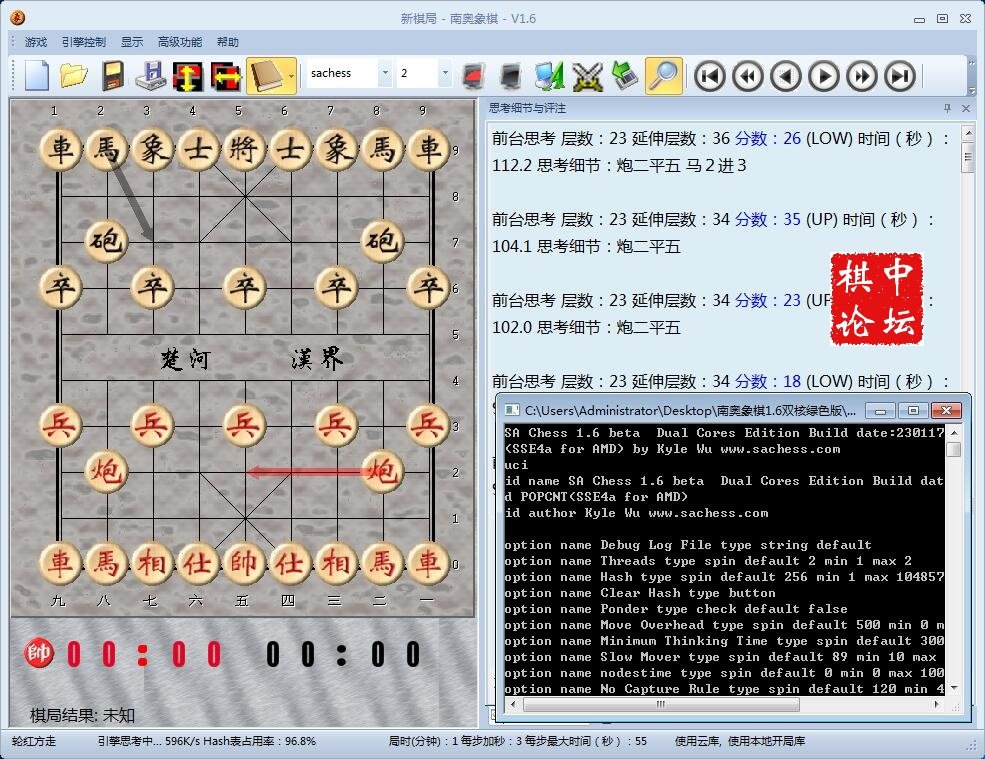Flip the board vertically with the yellow up-down arrow icon
This screenshot has width=985, height=759.
tap(188, 75)
